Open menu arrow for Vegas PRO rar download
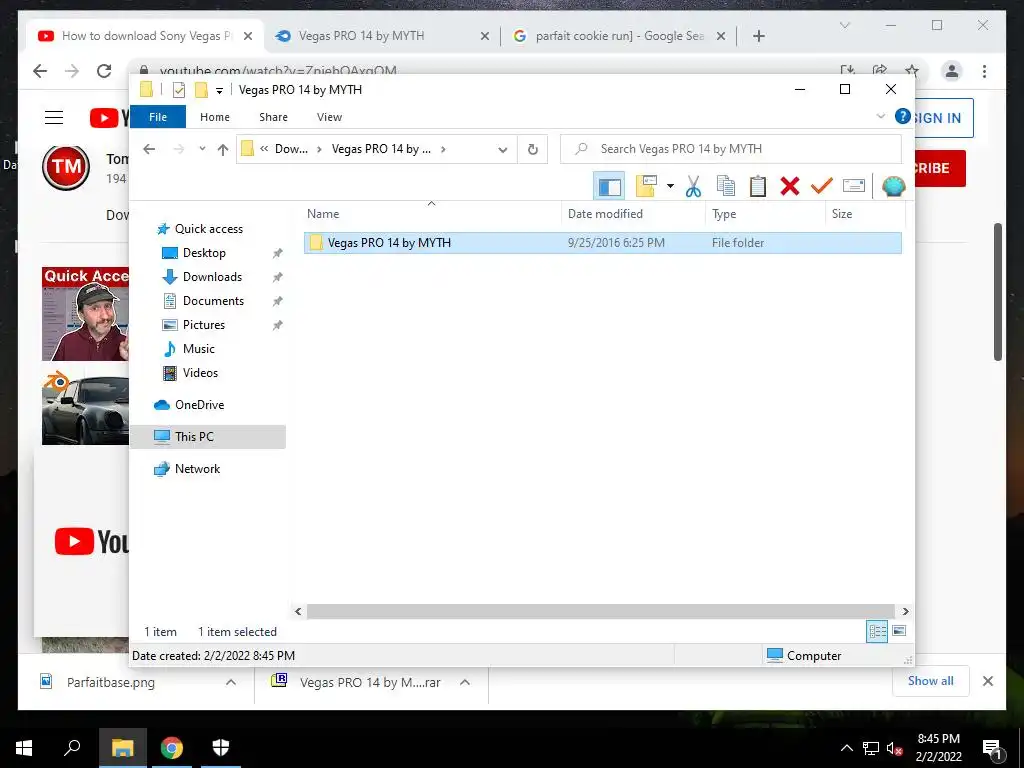Image resolution: width=1024 pixels, height=768 pixels. click(465, 682)
